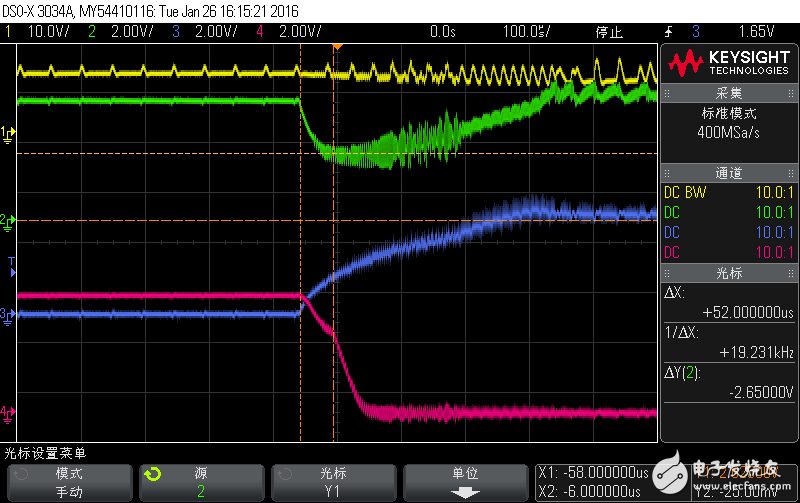Screen dimensions: 800x503
Task: Open the 光标 Y1 cursor selection softkey
Action: coord(332,481)
